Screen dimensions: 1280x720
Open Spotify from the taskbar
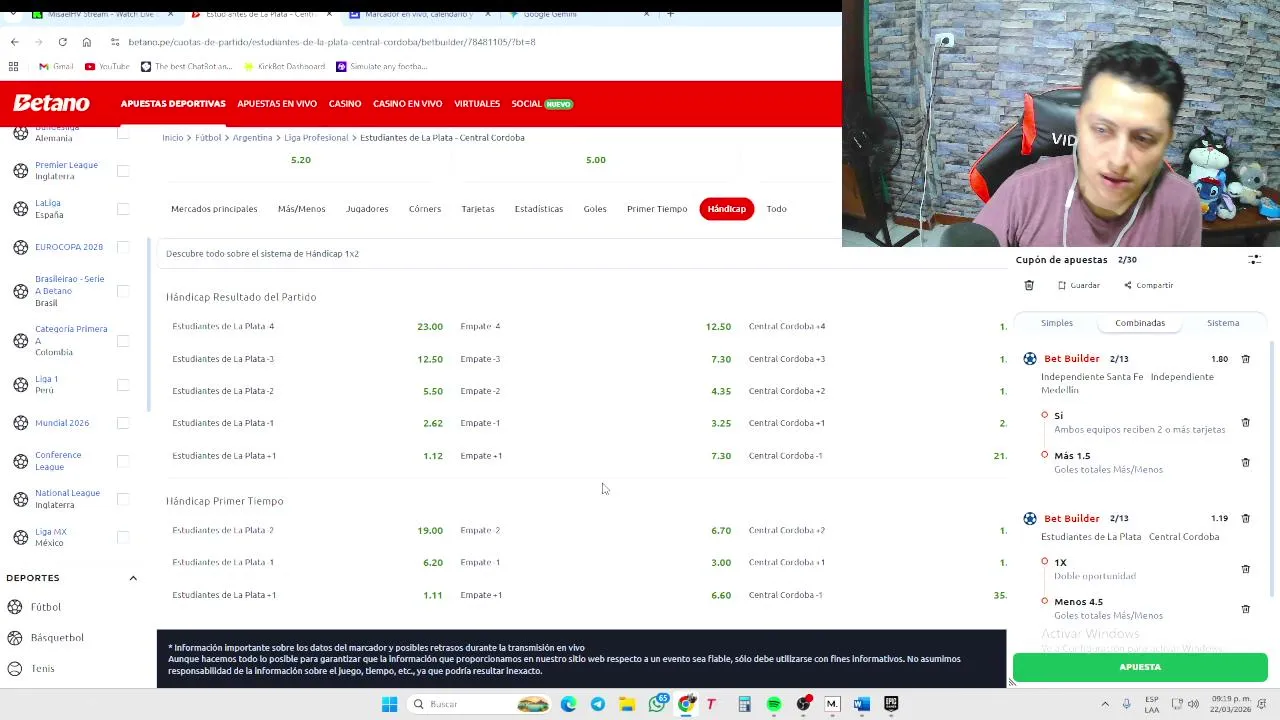click(x=774, y=704)
